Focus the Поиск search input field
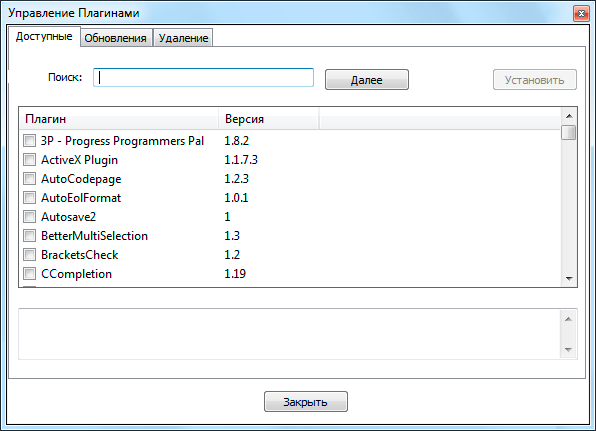Viewport: 596px width, 431px height. (203, 78)
